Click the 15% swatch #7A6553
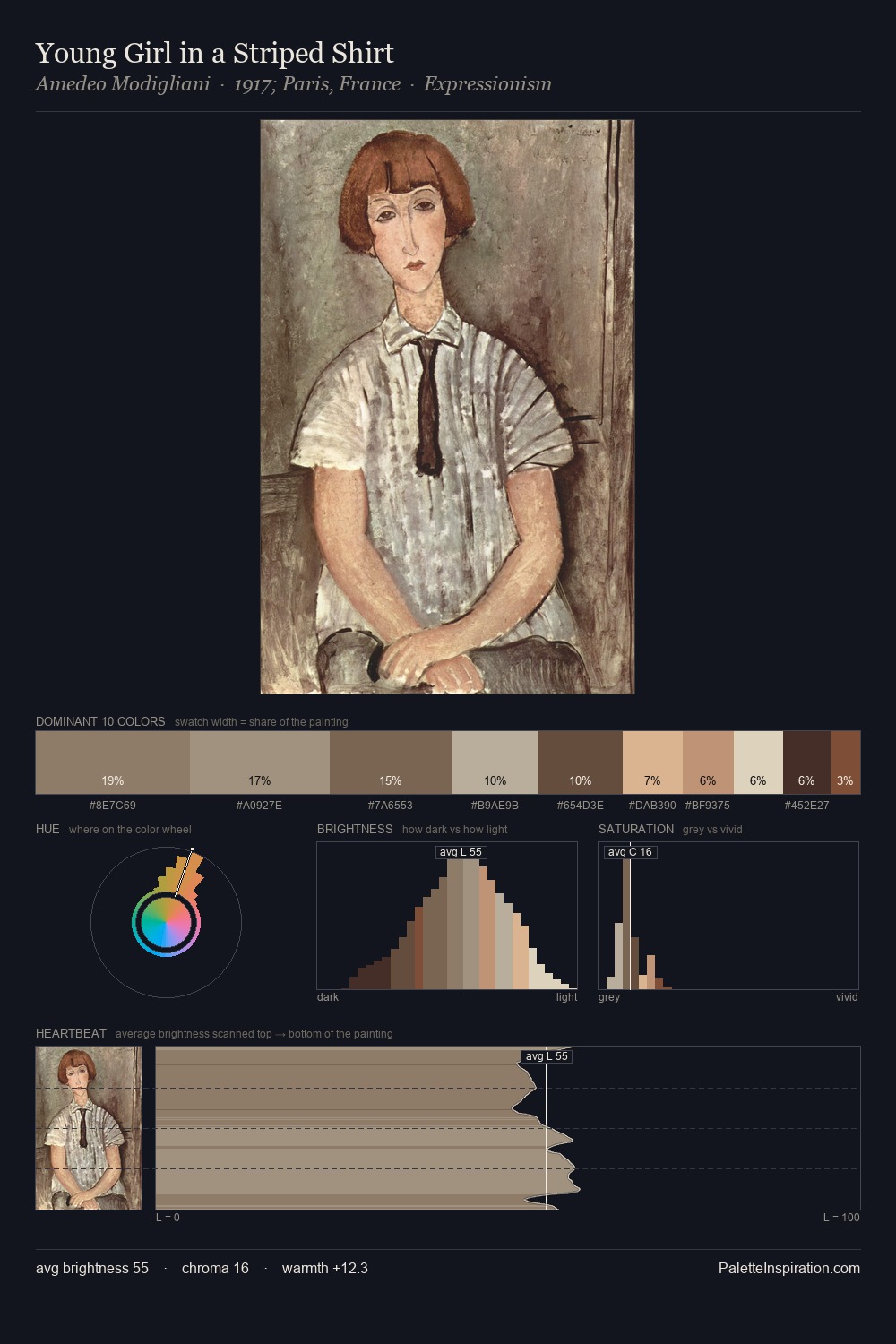This screenshot has height=1344, width=896. coord(391,762)
